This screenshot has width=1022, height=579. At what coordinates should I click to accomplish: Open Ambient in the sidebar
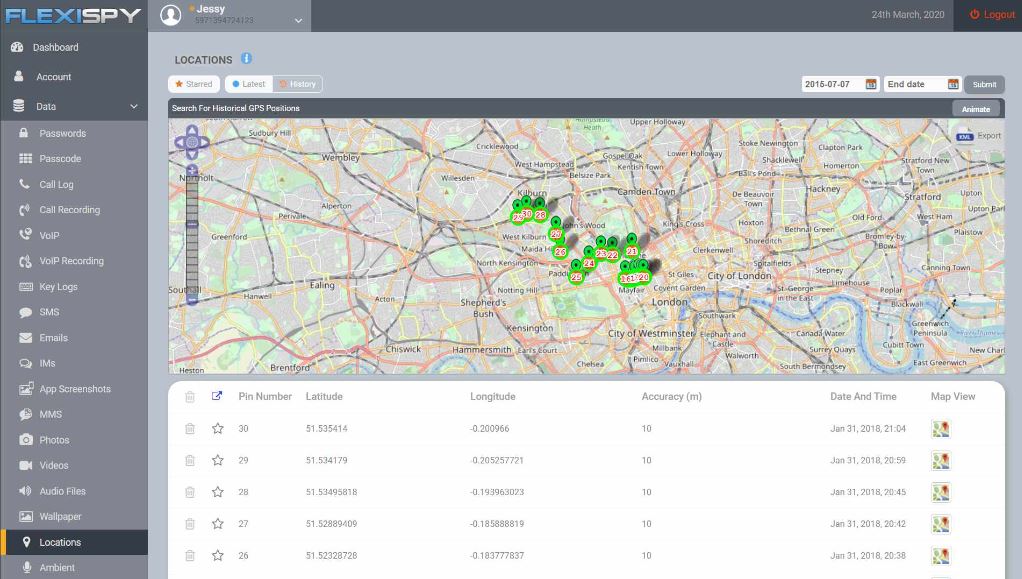[57, 567]
